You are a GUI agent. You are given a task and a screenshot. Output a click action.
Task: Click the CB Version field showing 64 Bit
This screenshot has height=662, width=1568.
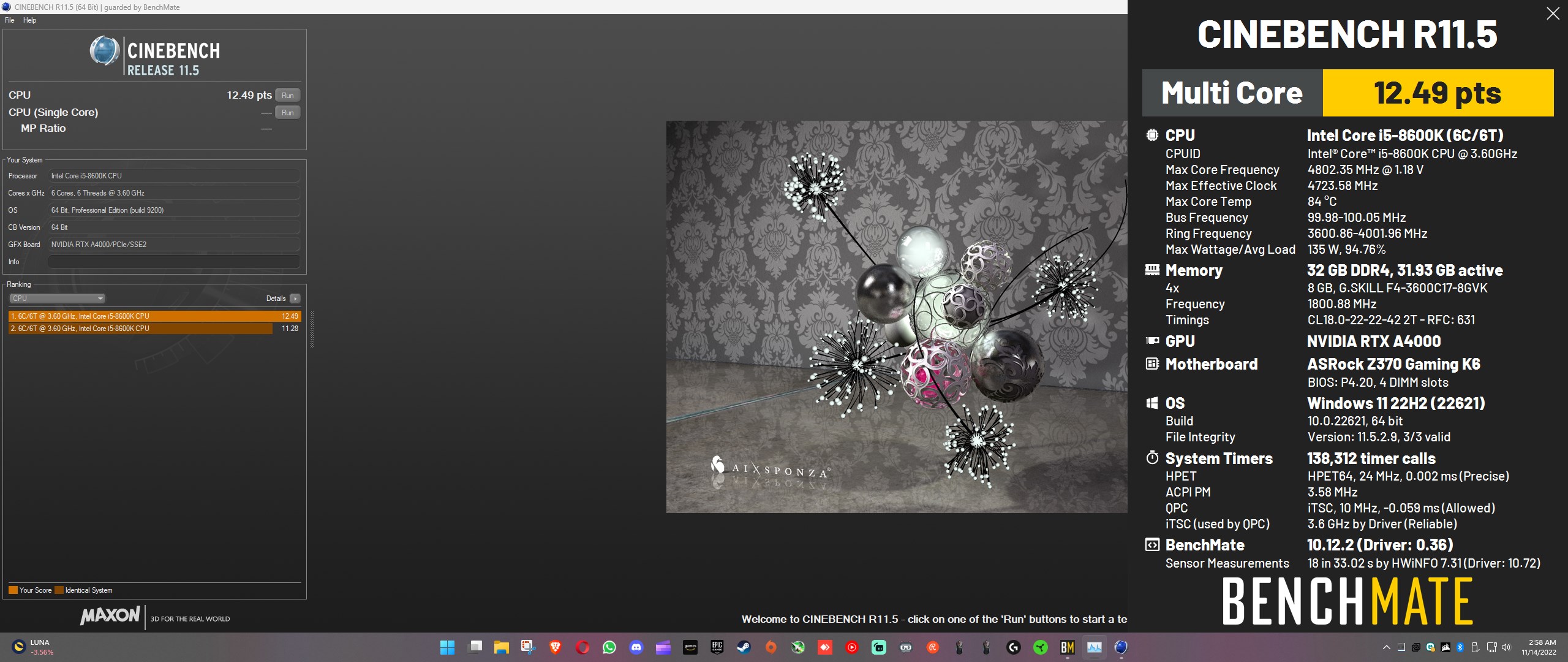tap(174, 227)
